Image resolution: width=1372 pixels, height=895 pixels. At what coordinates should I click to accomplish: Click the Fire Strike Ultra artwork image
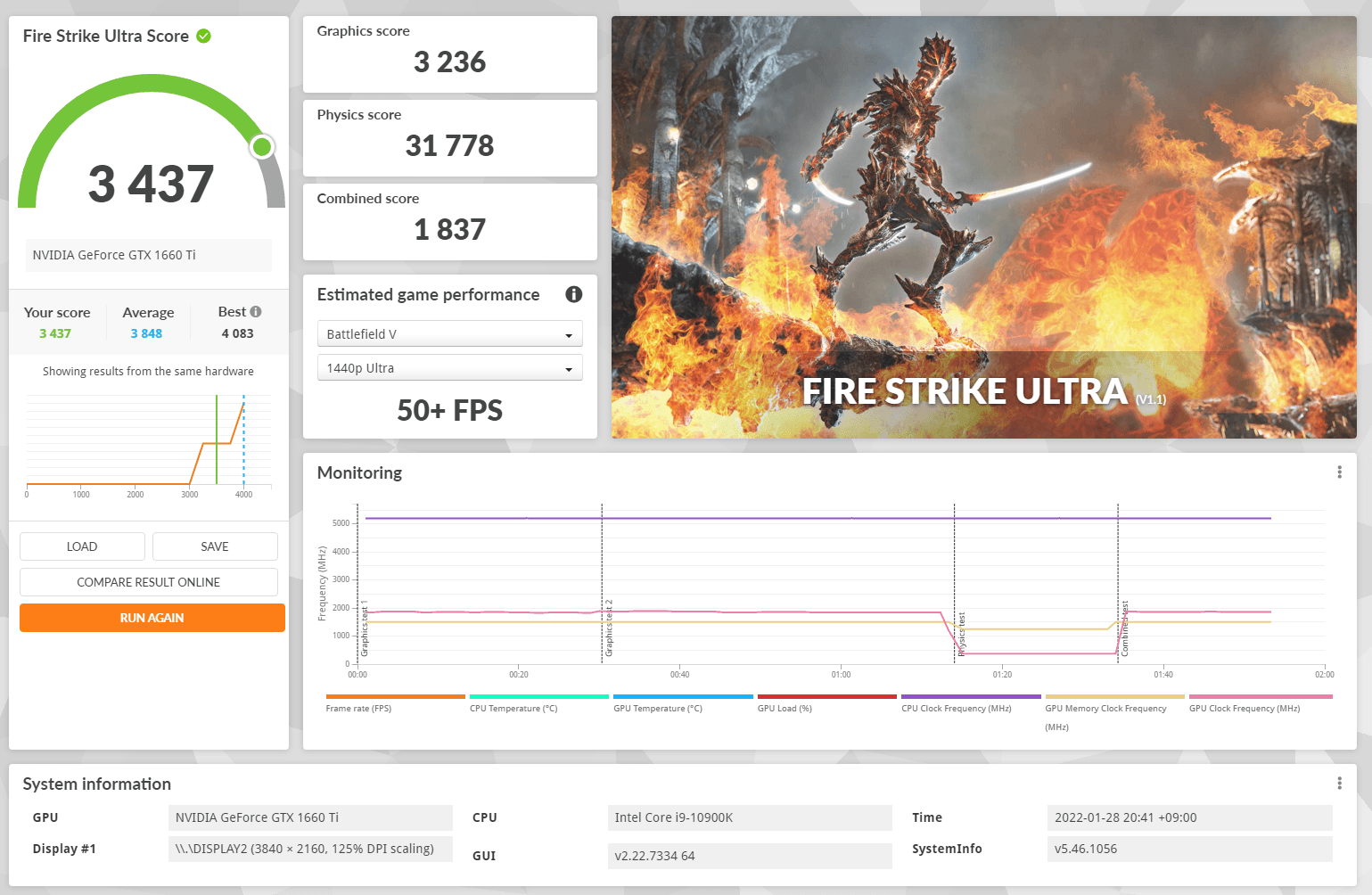click(x=984, y=227)
